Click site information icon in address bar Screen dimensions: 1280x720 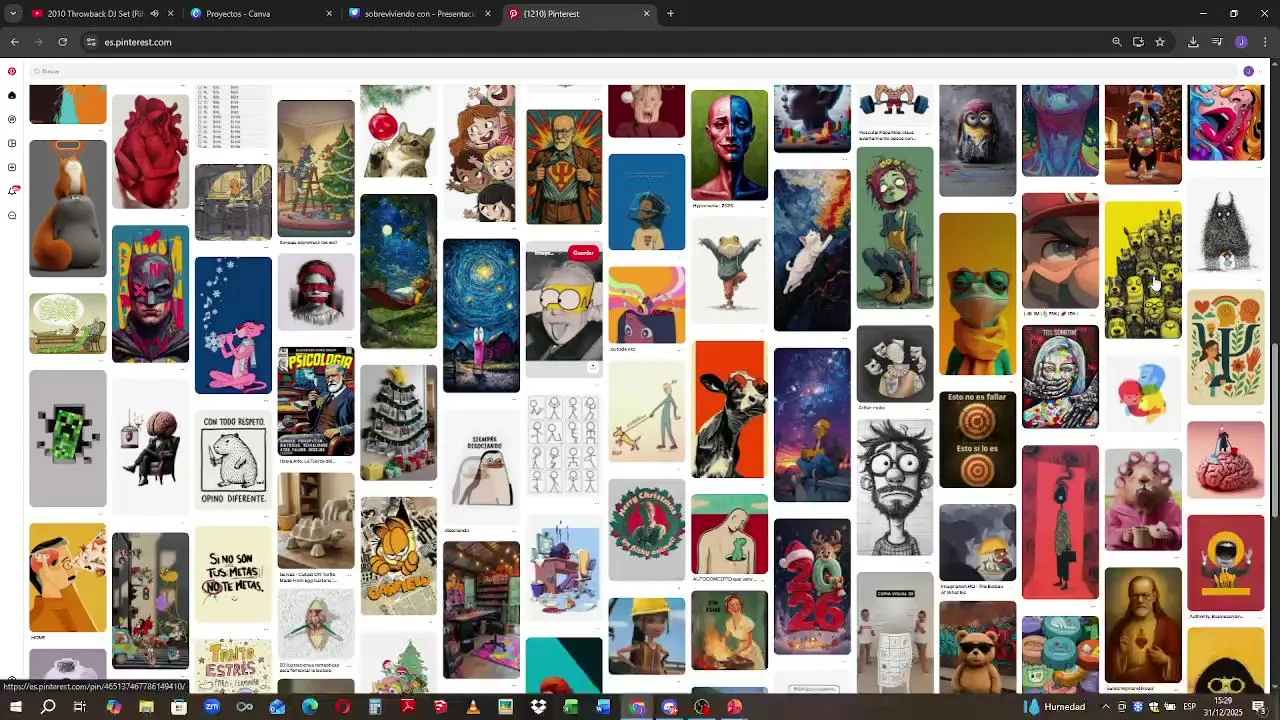click(91, 42)
